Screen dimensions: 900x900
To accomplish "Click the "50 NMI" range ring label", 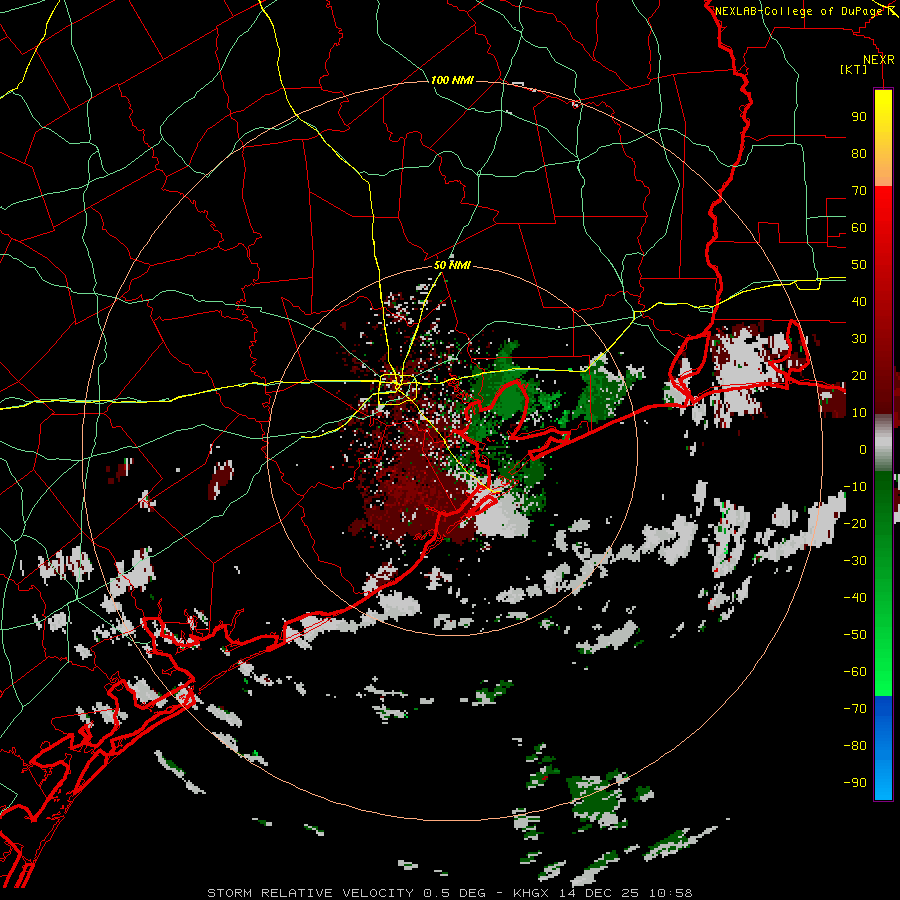I will (452, 265).
